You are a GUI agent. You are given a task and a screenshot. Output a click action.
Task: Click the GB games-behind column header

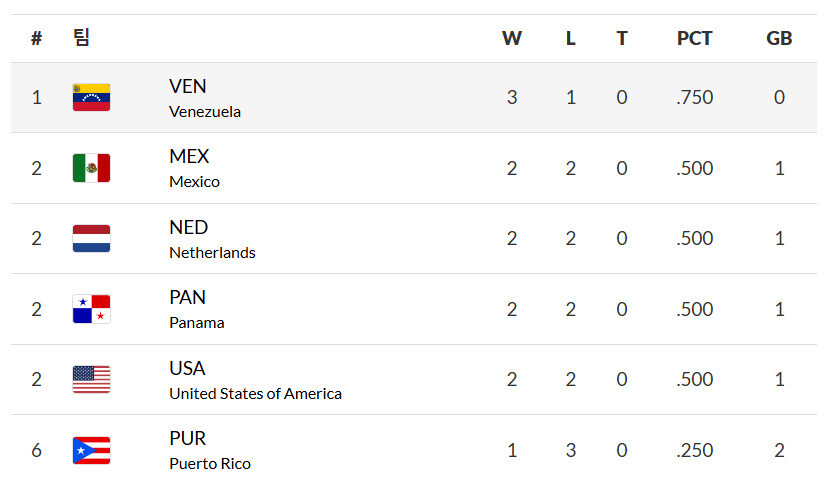click(x=779, y=39)
